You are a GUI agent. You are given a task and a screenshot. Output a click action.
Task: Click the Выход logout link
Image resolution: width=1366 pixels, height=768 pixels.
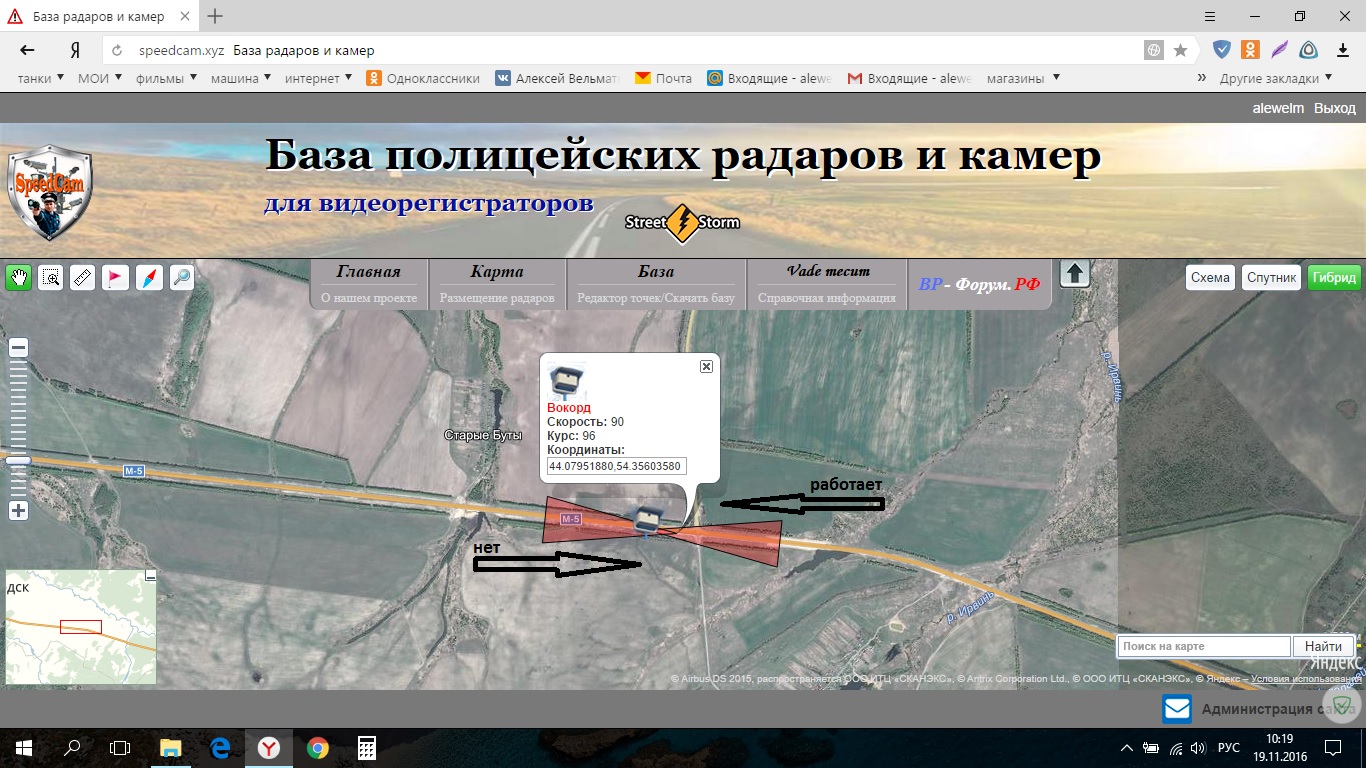[1334, 108]
